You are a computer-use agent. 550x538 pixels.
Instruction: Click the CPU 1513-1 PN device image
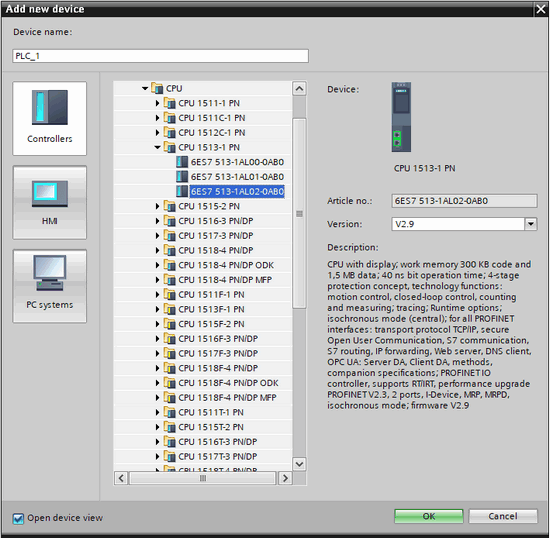pos(401,117)
